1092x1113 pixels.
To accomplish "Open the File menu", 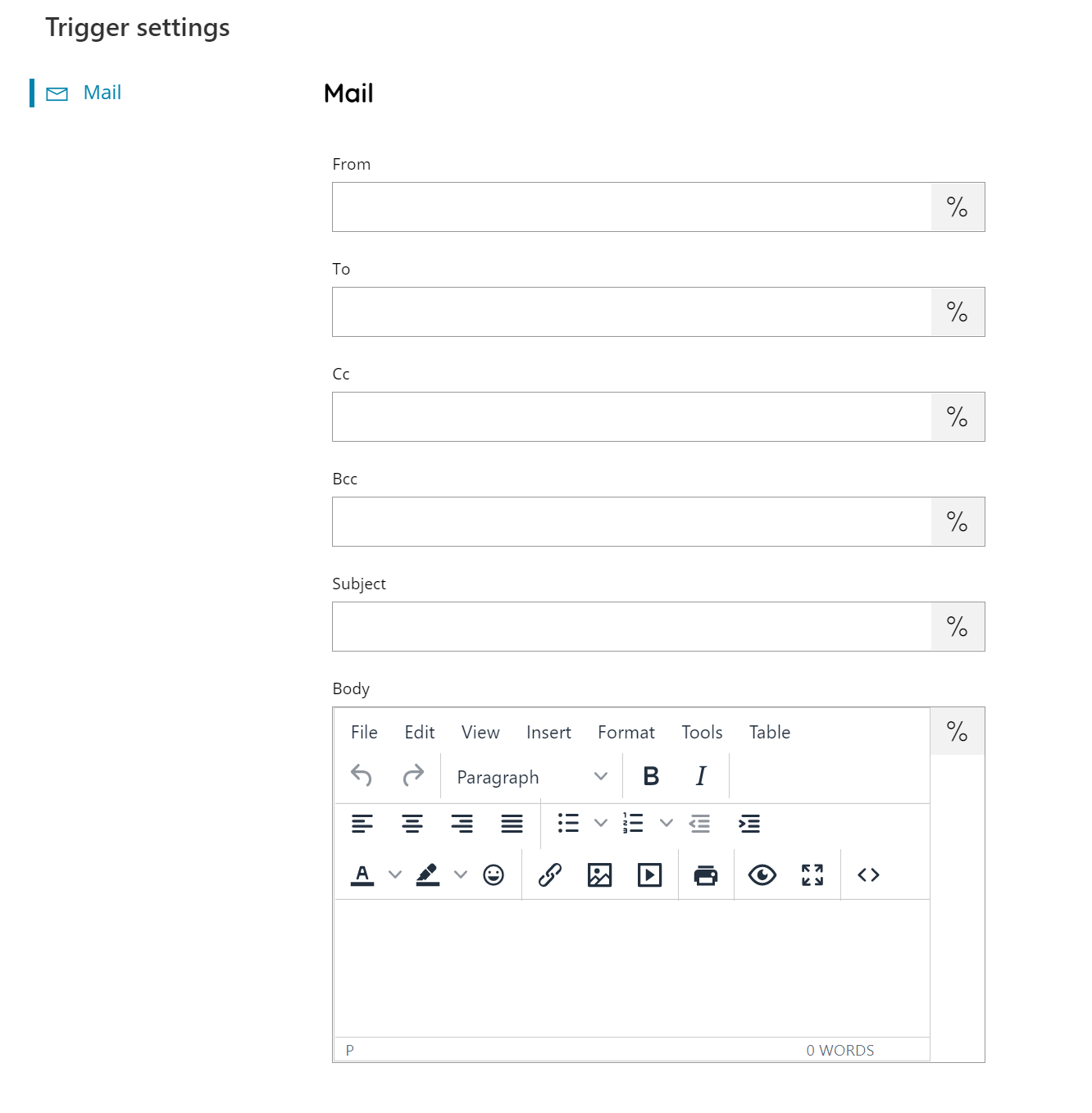I will click(364, 732).
